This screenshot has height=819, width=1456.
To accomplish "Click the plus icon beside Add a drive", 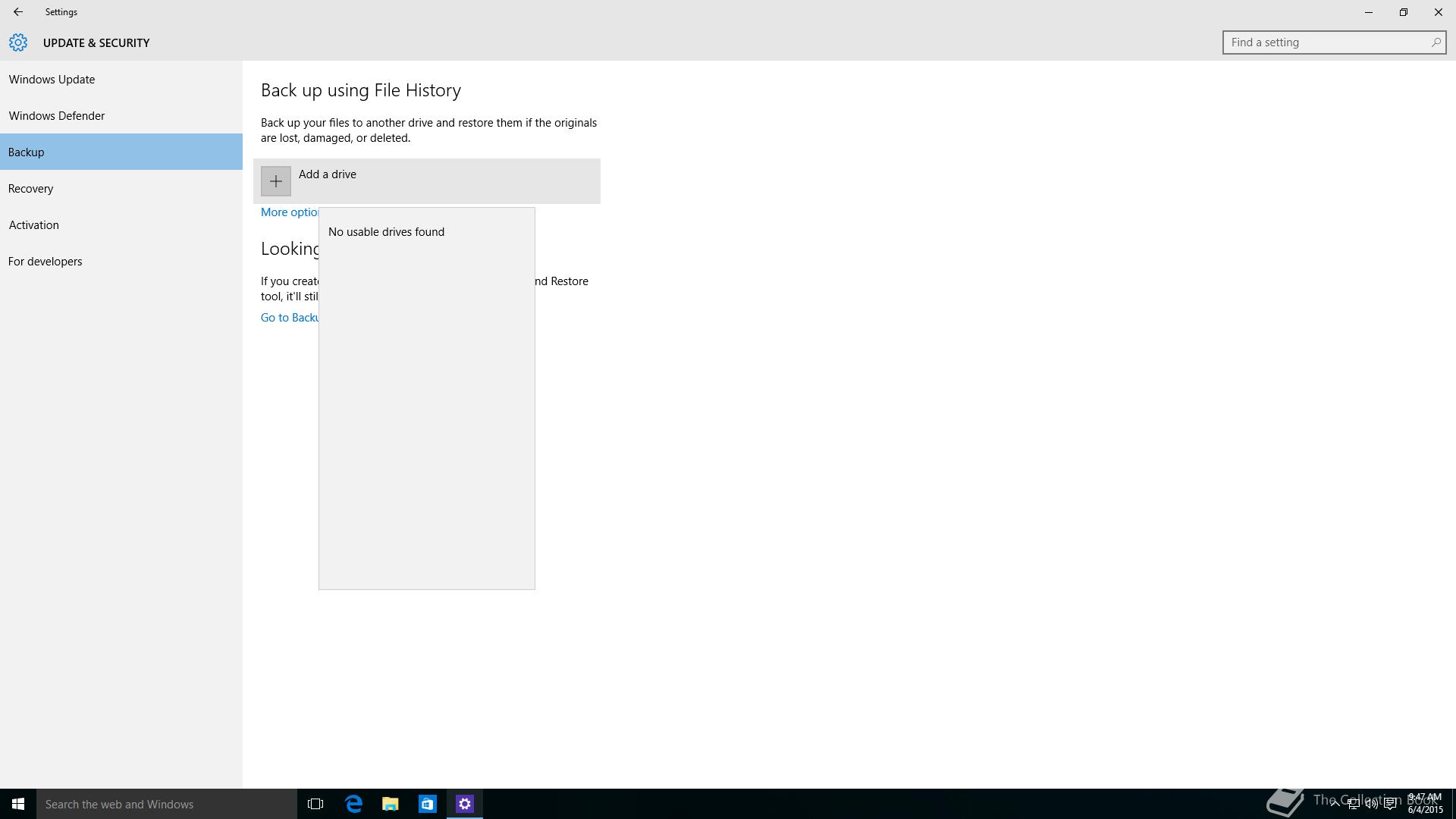I will [x=275, y=181].
